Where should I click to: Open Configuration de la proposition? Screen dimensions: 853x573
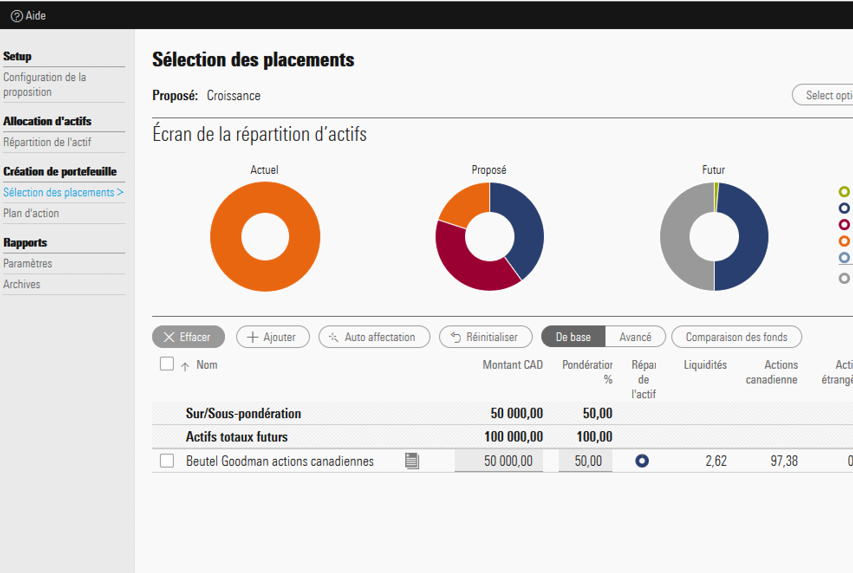pyautogui.click(x=45, y=84)
